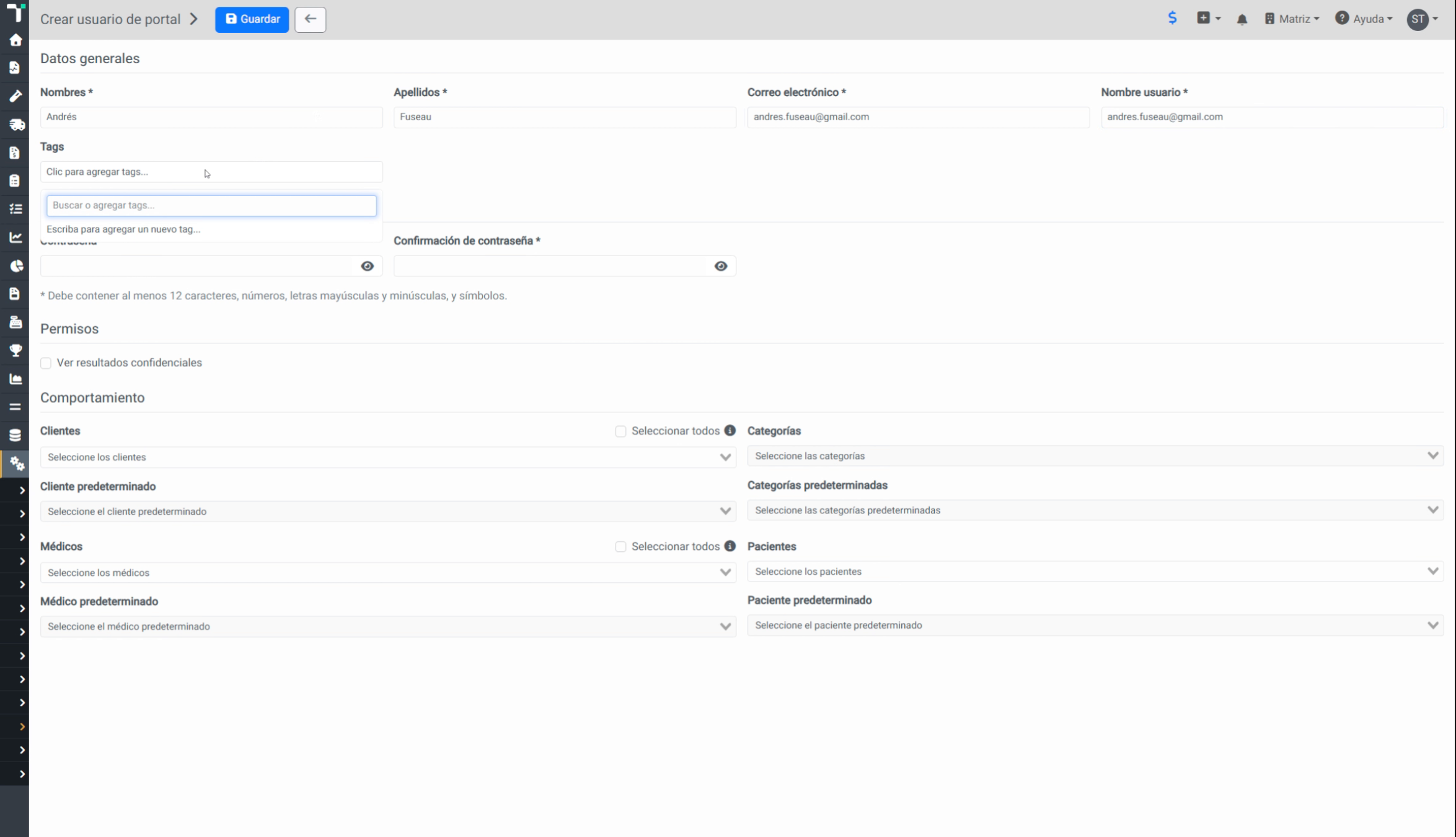Screen dimensions: 1456x837
Task: Open the home icon in sidebar
Action: point(15,40)
